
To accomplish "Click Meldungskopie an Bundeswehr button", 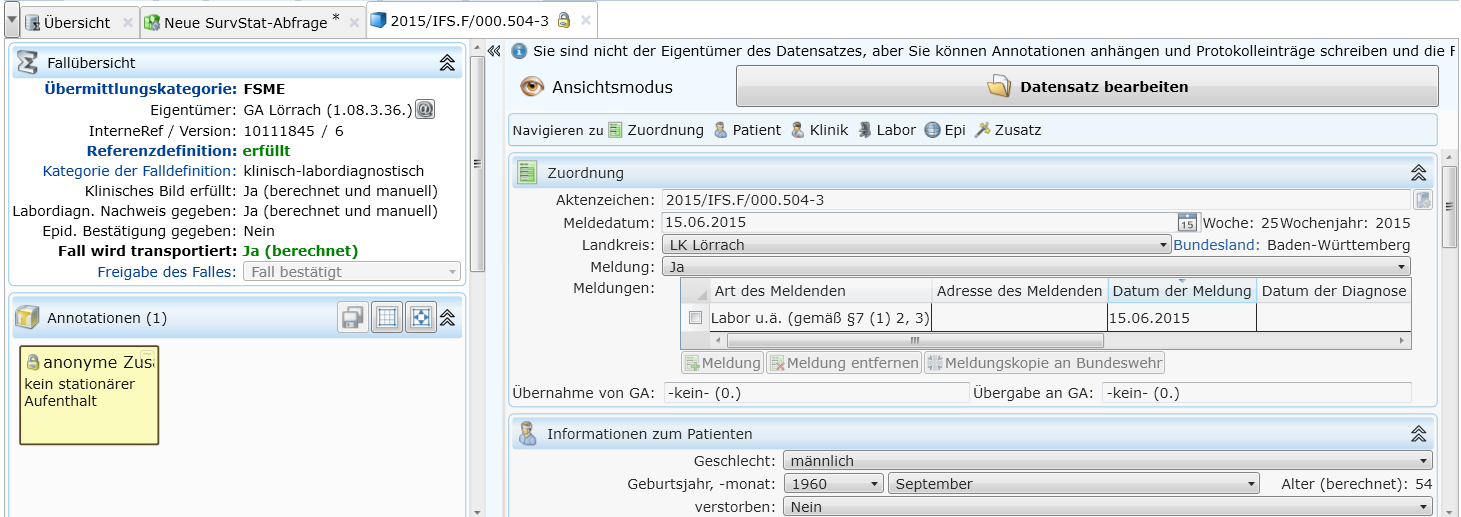I will (1044, 363).
